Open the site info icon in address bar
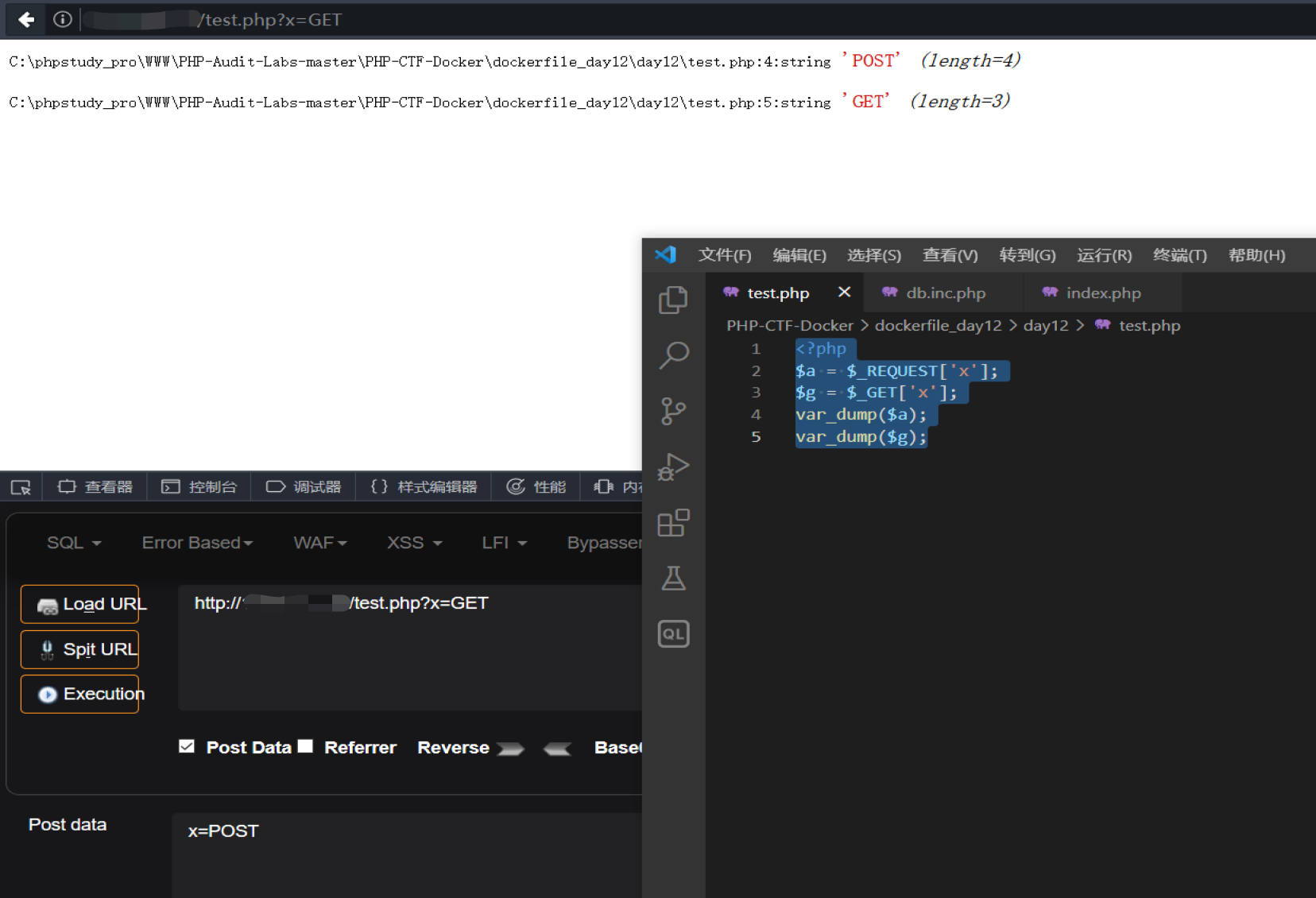 click(62, 19)
